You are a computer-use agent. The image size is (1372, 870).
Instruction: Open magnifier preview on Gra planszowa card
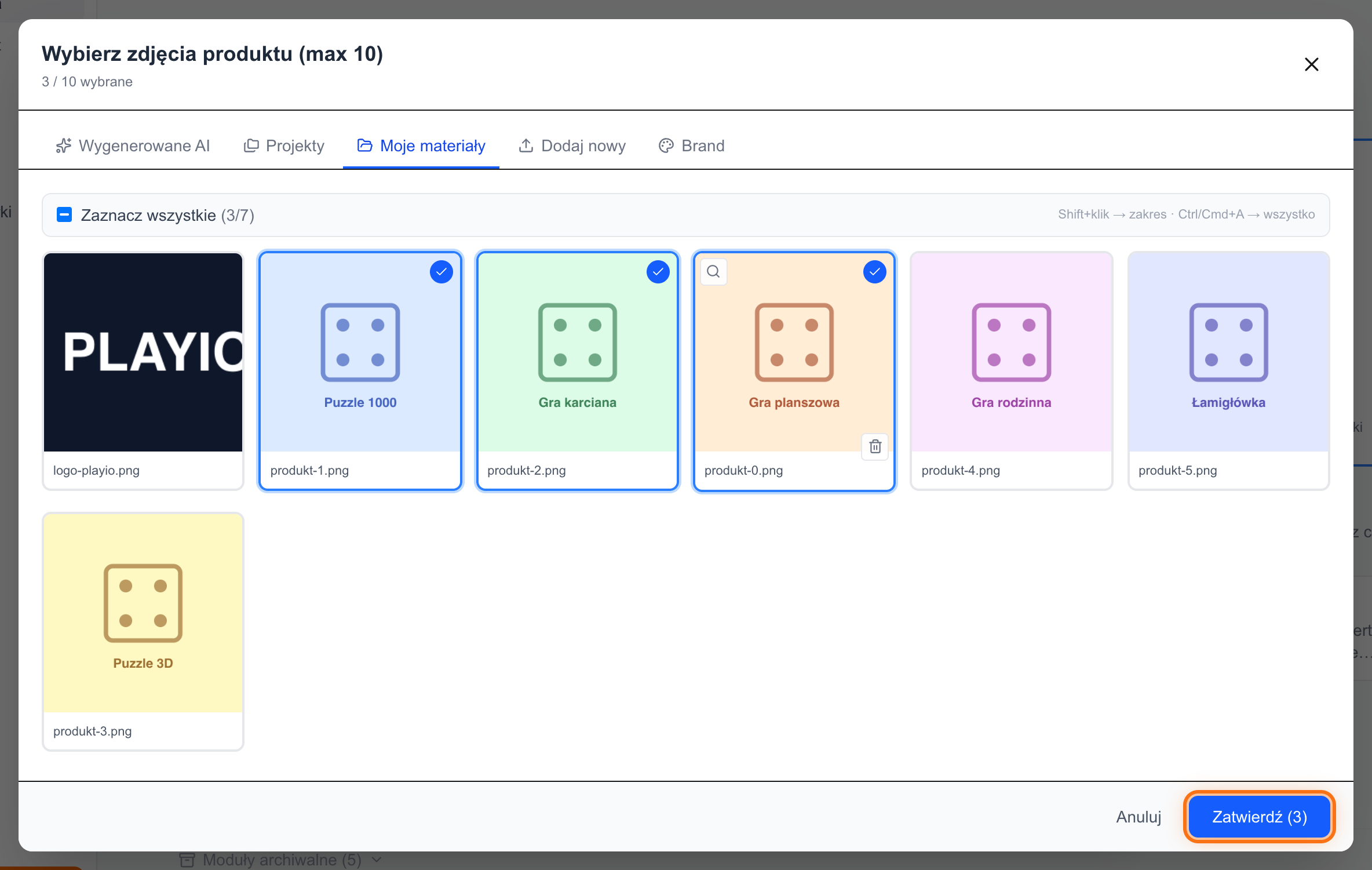pos(713,272)
